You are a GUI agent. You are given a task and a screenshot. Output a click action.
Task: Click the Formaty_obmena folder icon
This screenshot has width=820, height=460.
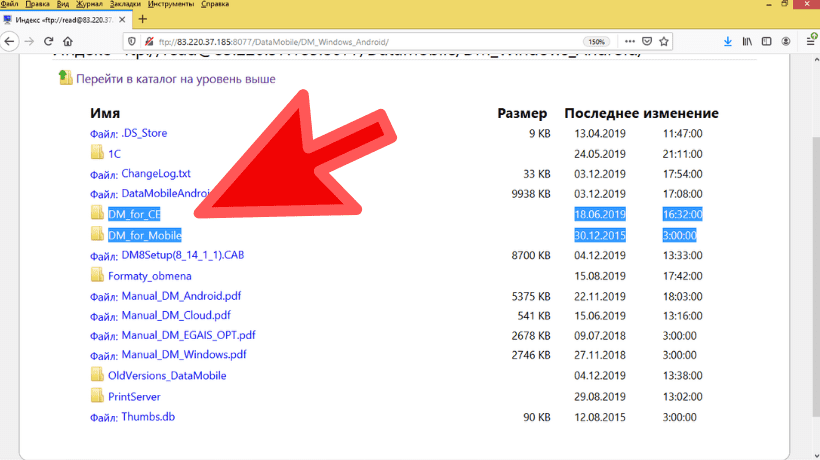coord(97,274)
